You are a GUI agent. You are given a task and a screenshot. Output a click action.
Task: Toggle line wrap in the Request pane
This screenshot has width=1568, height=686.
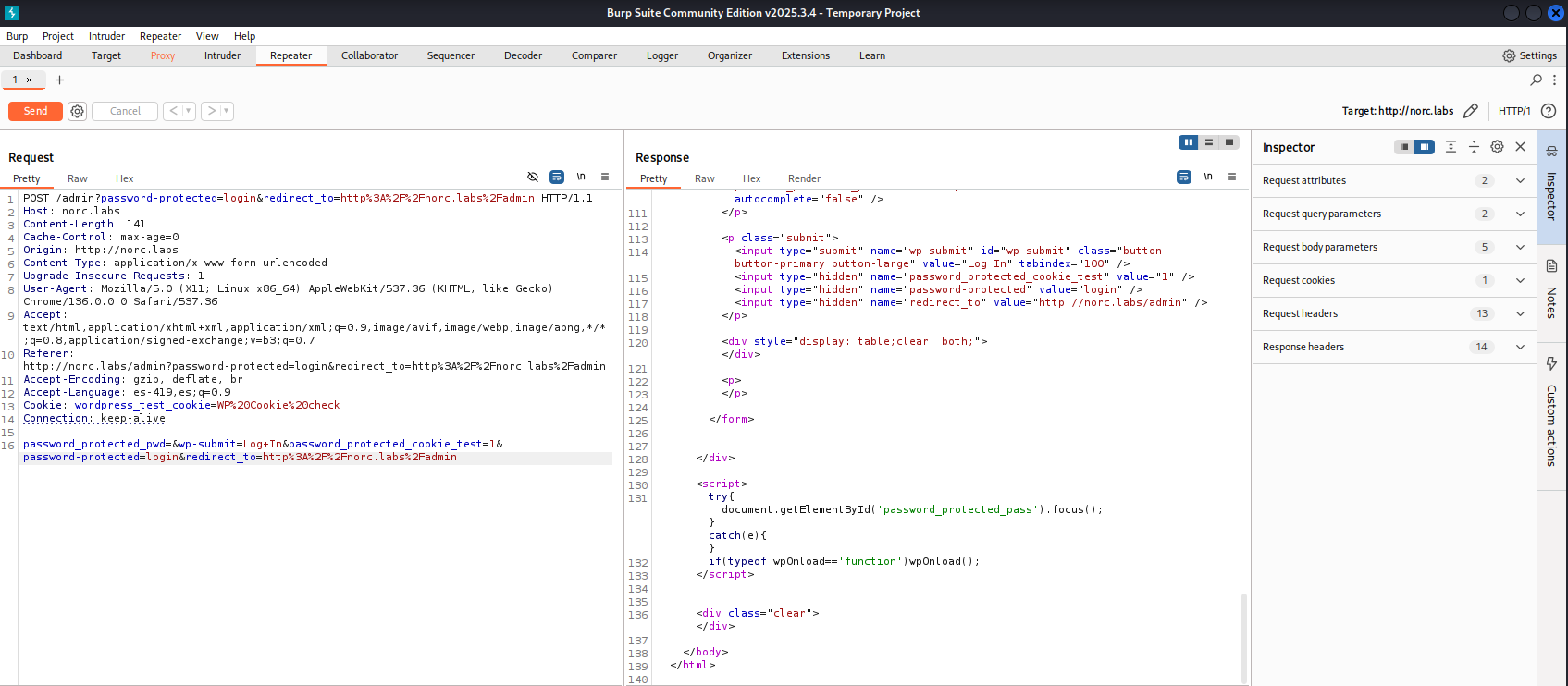557,177
